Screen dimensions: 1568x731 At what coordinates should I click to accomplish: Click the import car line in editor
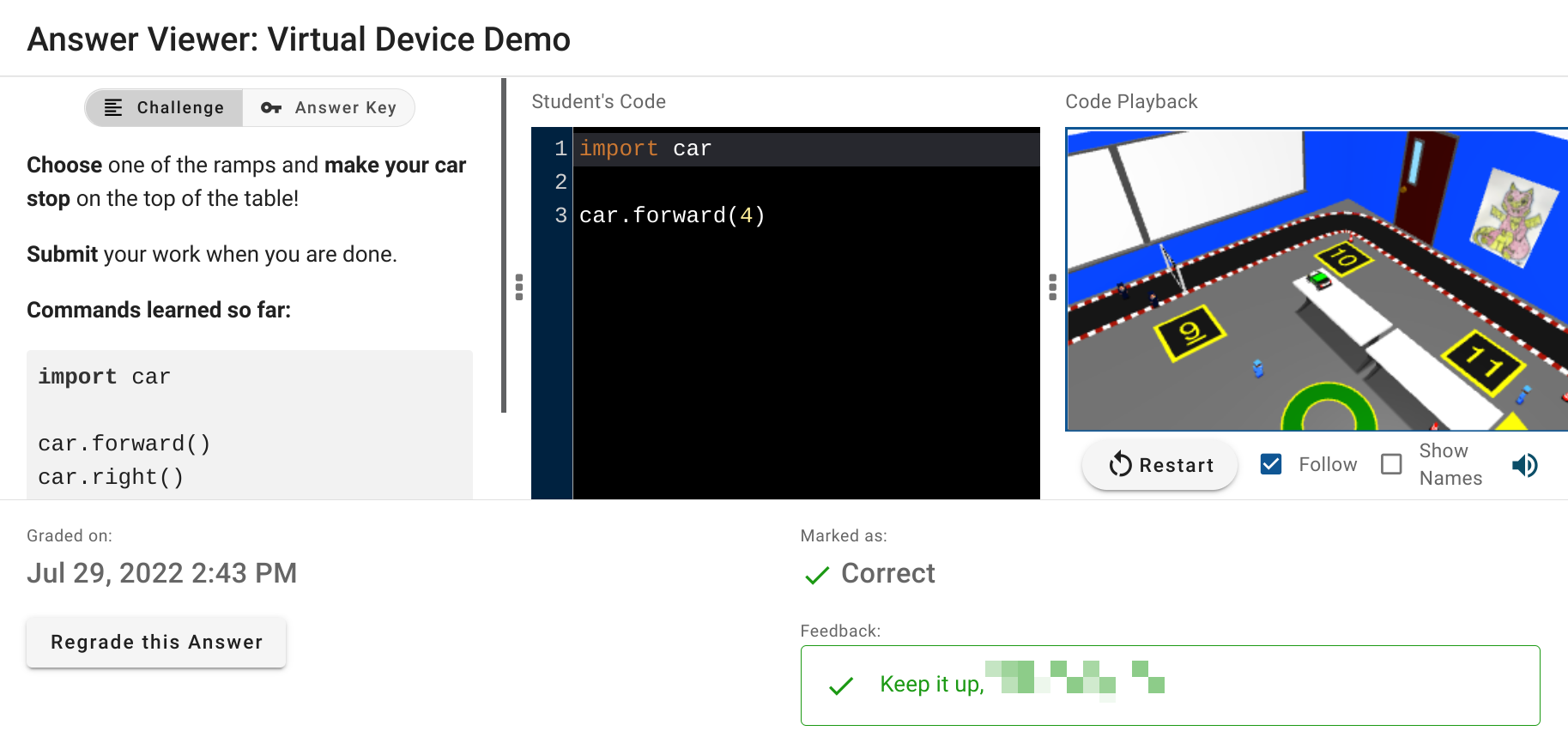[x=645, y=148]
